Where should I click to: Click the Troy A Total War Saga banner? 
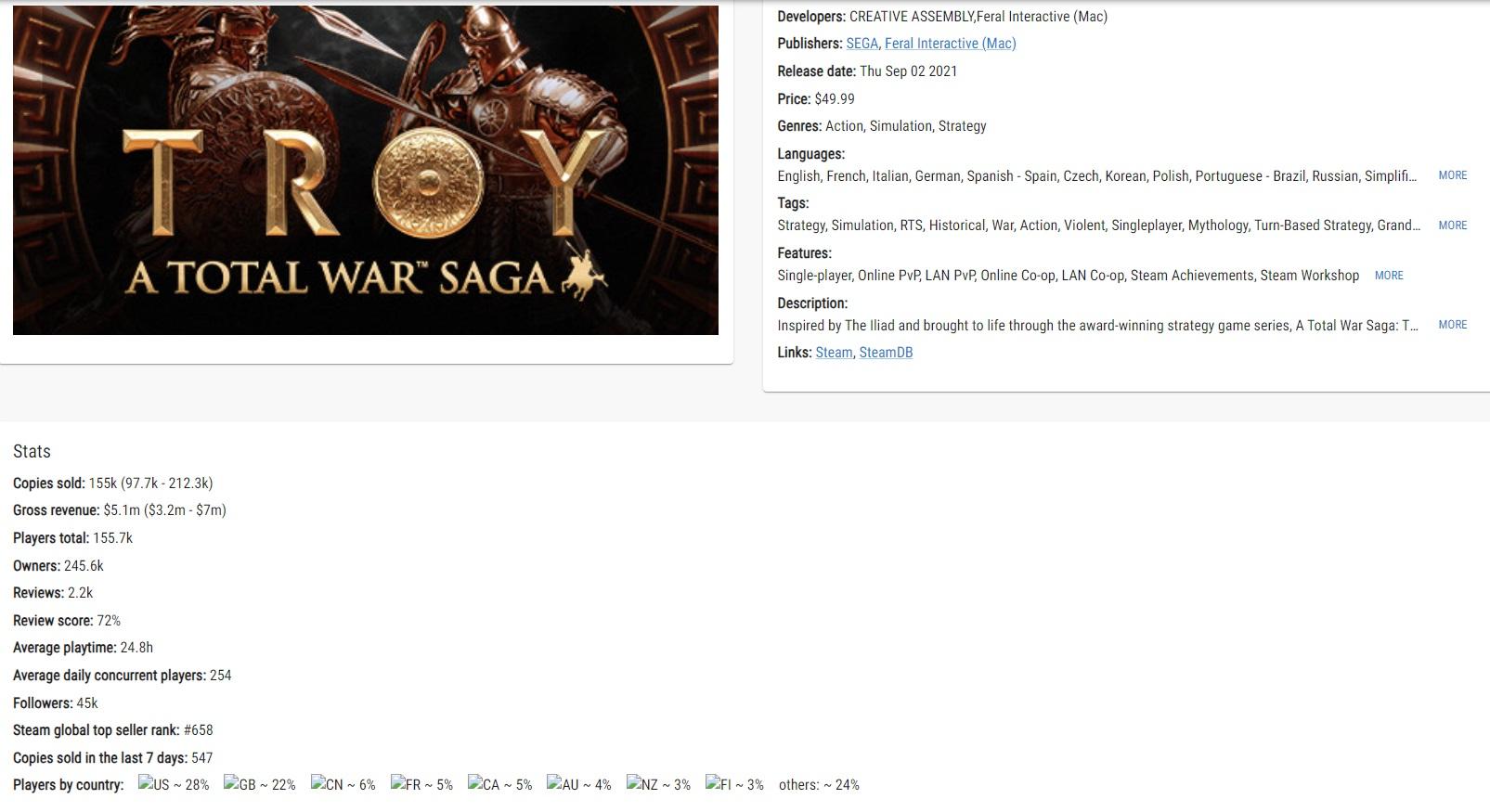(x=366, y=170)
